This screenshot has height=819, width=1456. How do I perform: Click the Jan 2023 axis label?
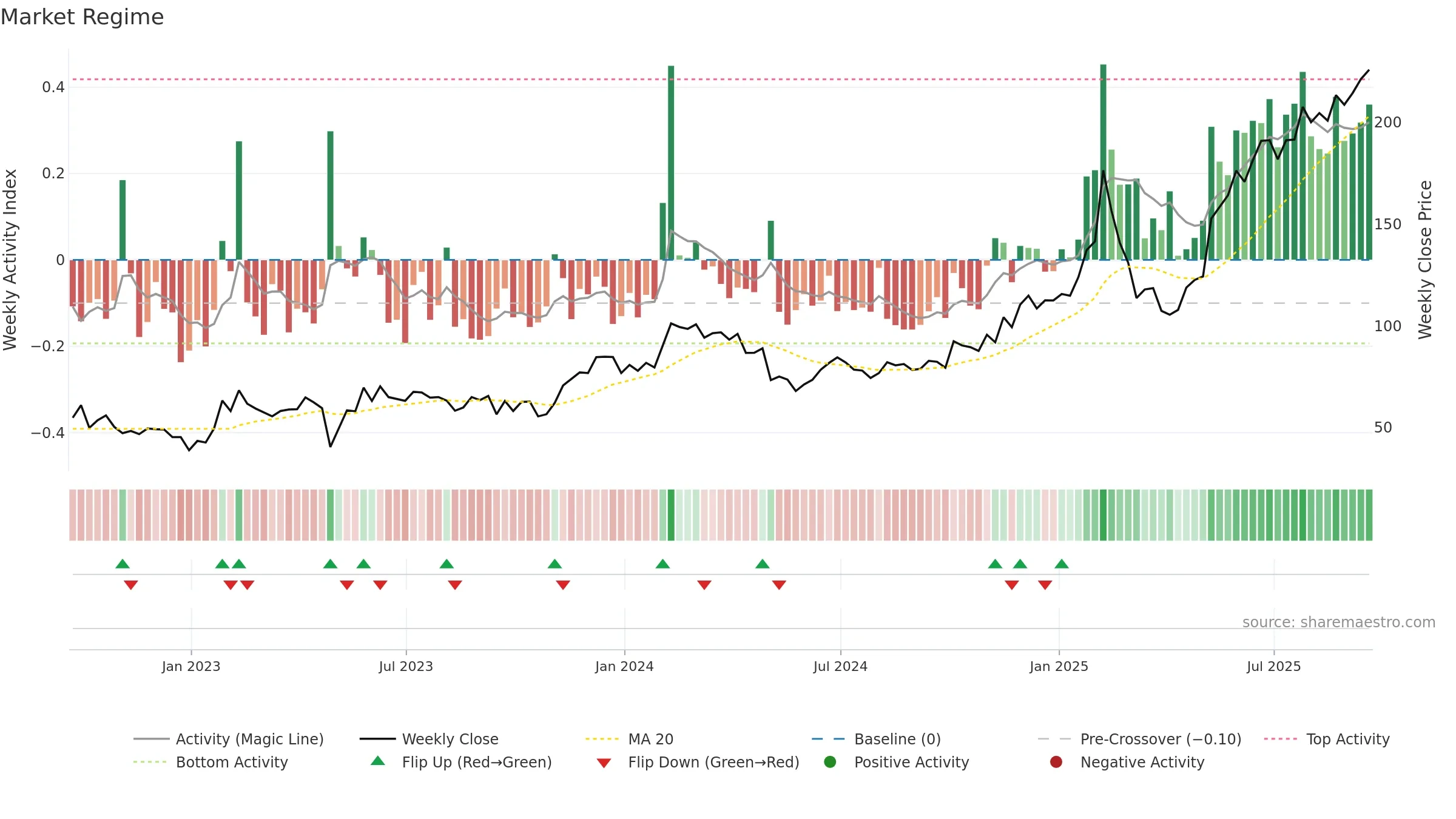point(191,666)
